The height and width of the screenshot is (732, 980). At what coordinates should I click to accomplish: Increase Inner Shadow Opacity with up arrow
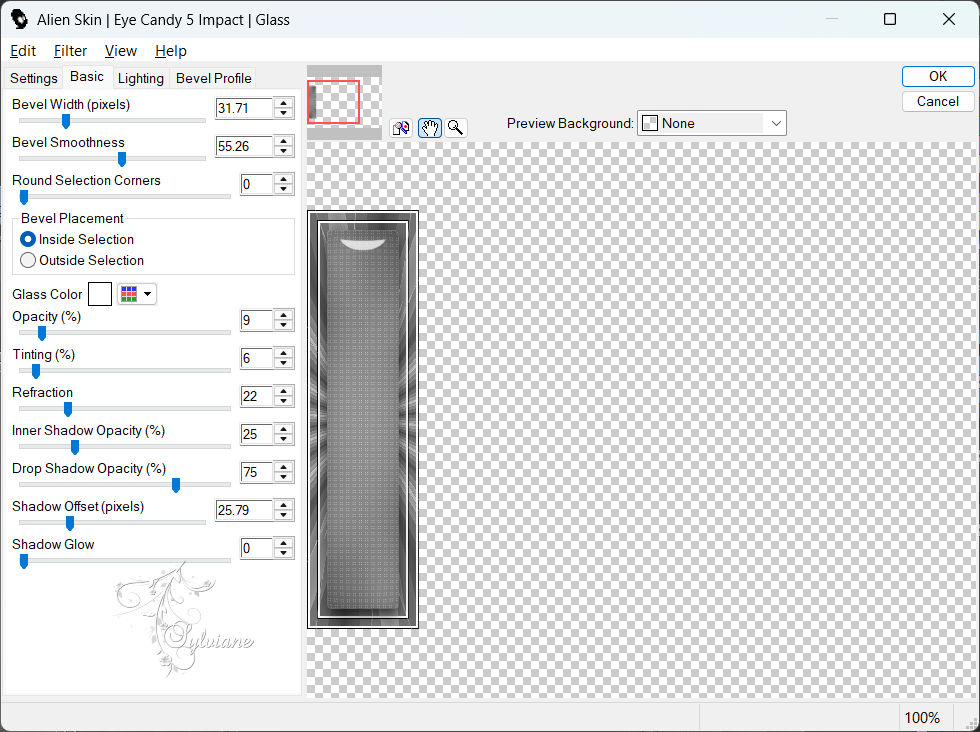point(284,429)
